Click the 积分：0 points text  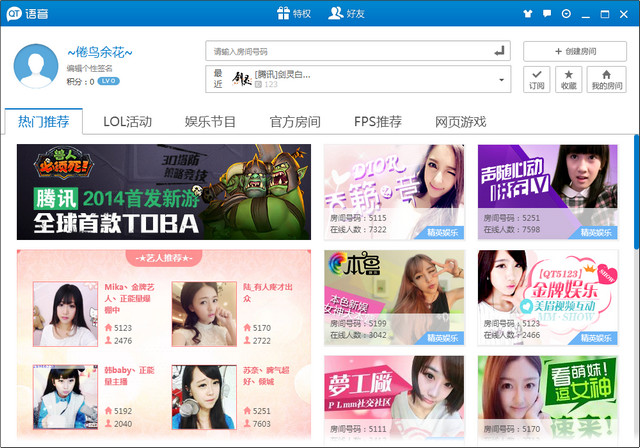click(x=80, y=82)
